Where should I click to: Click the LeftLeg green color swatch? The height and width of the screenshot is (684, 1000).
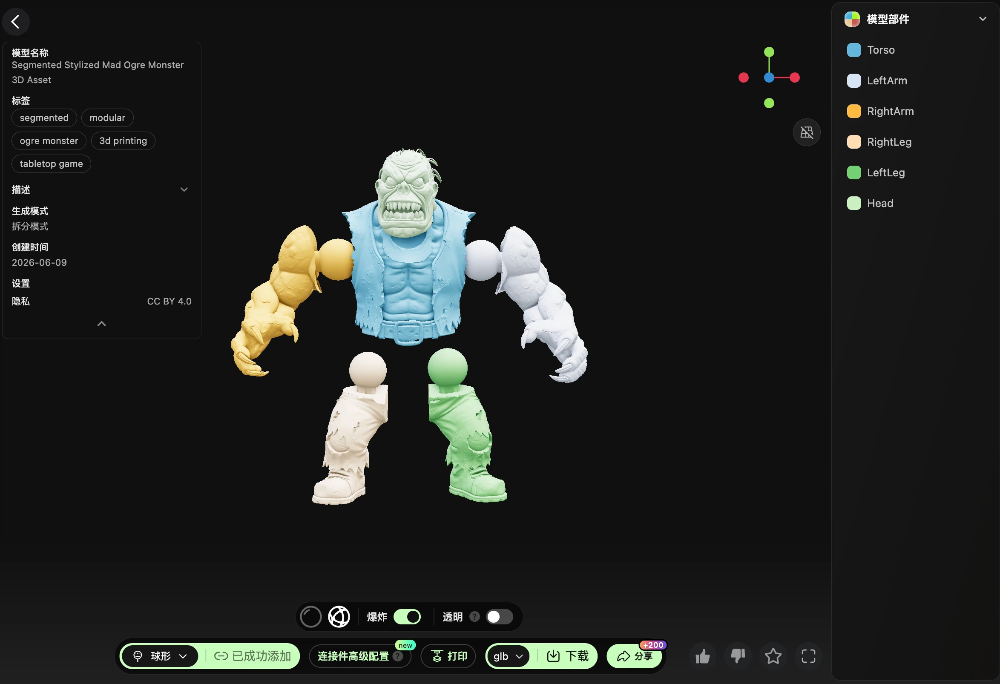click(x=853, y=172)
